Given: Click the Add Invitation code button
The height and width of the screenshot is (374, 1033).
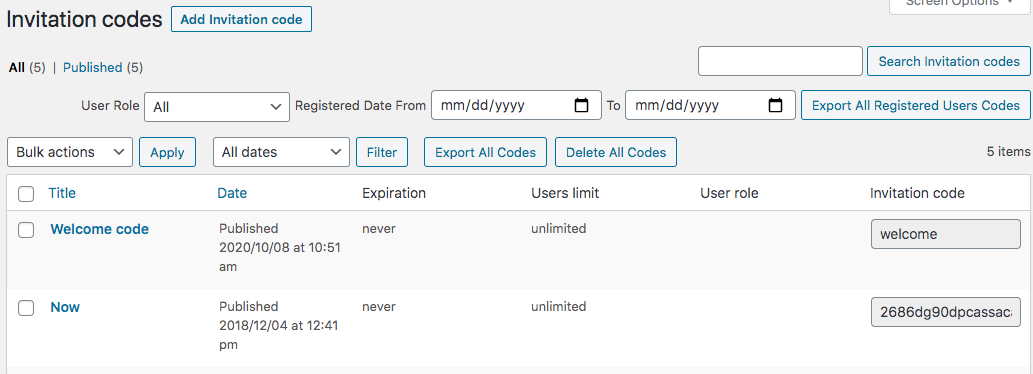Looking at the screenshot, I should click(241, 20).
